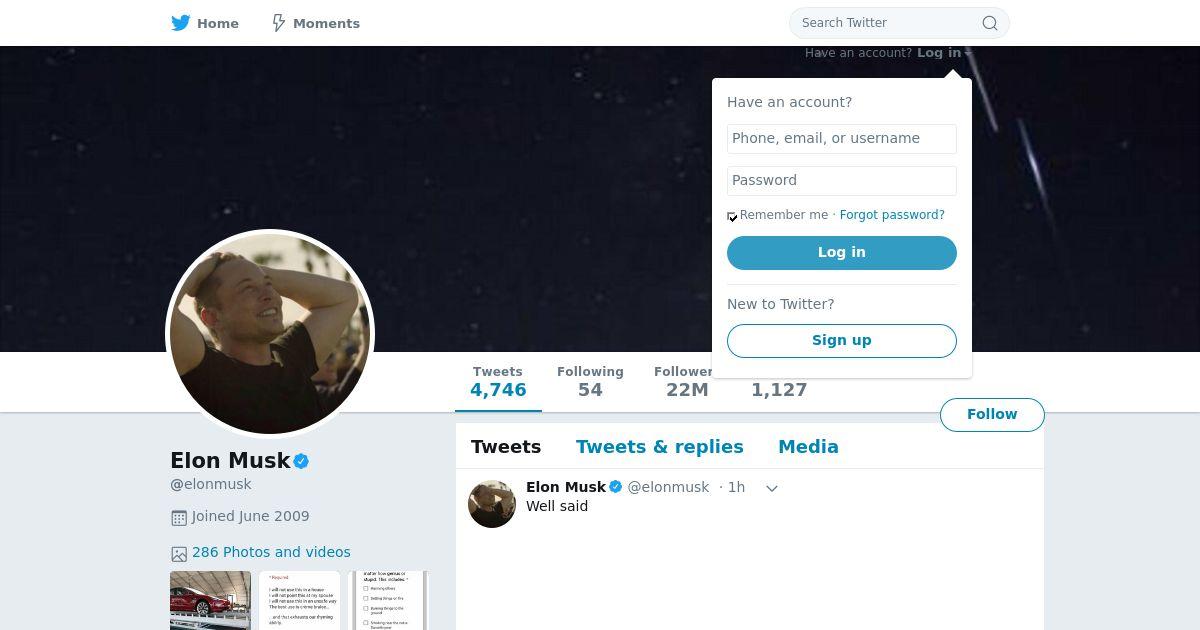Click the verified badge in the tweet header
The image size is (1200, 630).
click(616, 487)
